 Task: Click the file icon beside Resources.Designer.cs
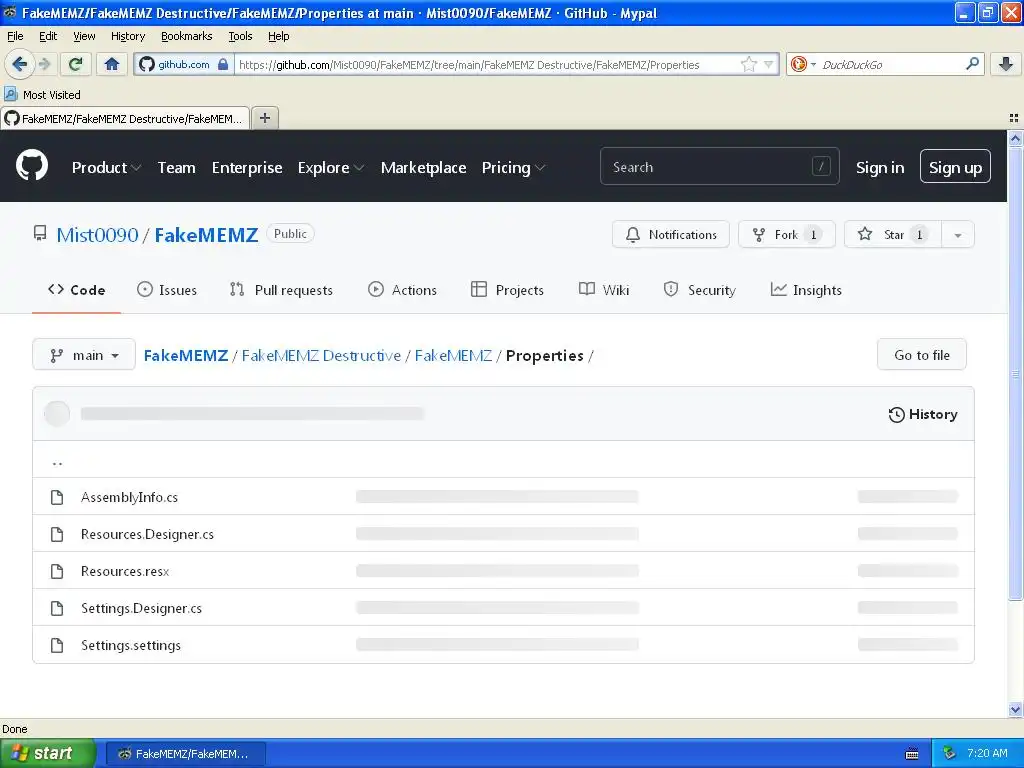click(57, 534)
